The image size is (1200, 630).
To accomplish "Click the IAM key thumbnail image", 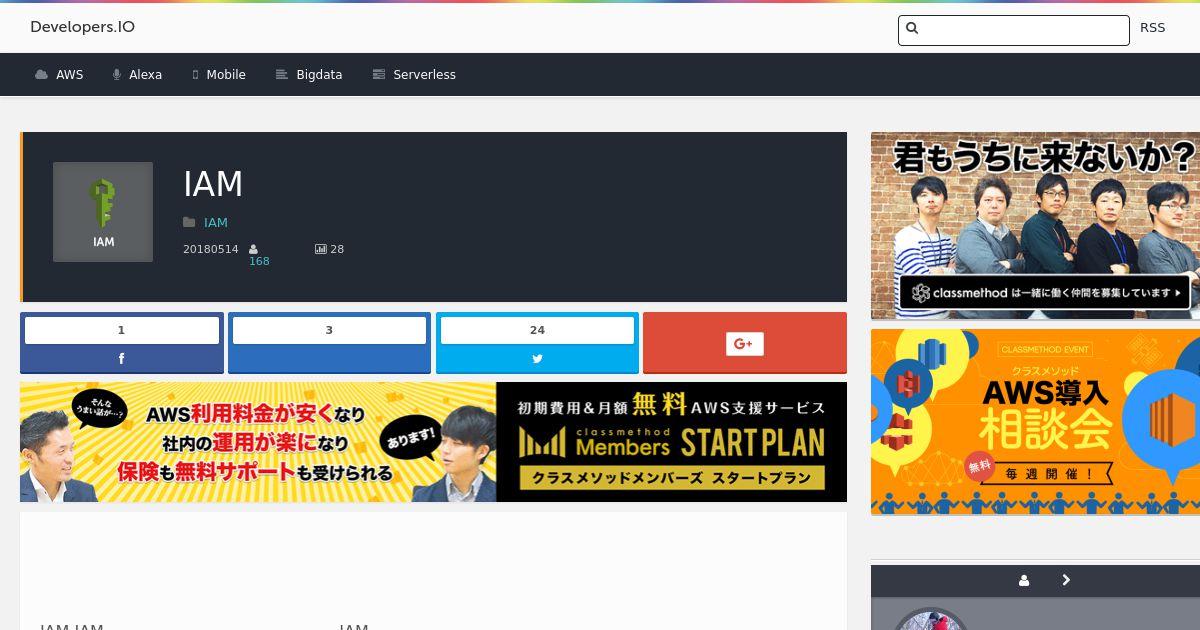I will tap(103, 212).
